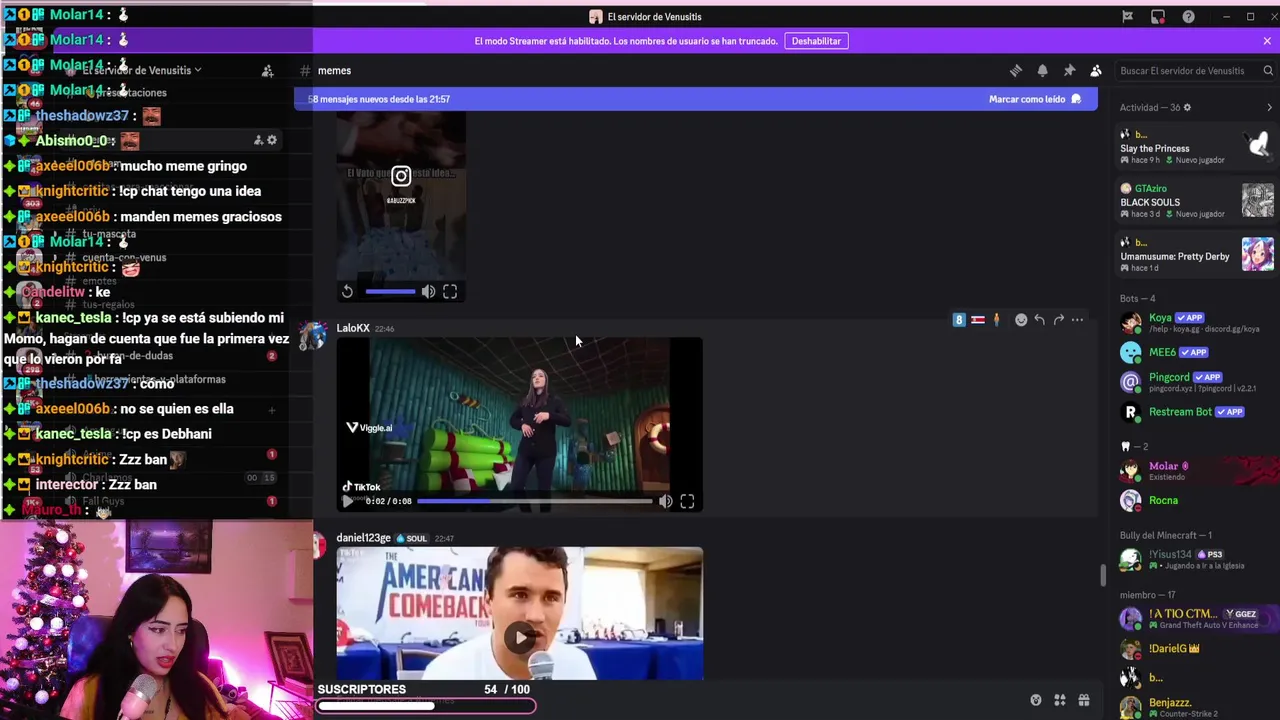The width and height of the screenshot is (1280, 720).
Task: Open the Discord help question mark icon
Action: 1188,17
